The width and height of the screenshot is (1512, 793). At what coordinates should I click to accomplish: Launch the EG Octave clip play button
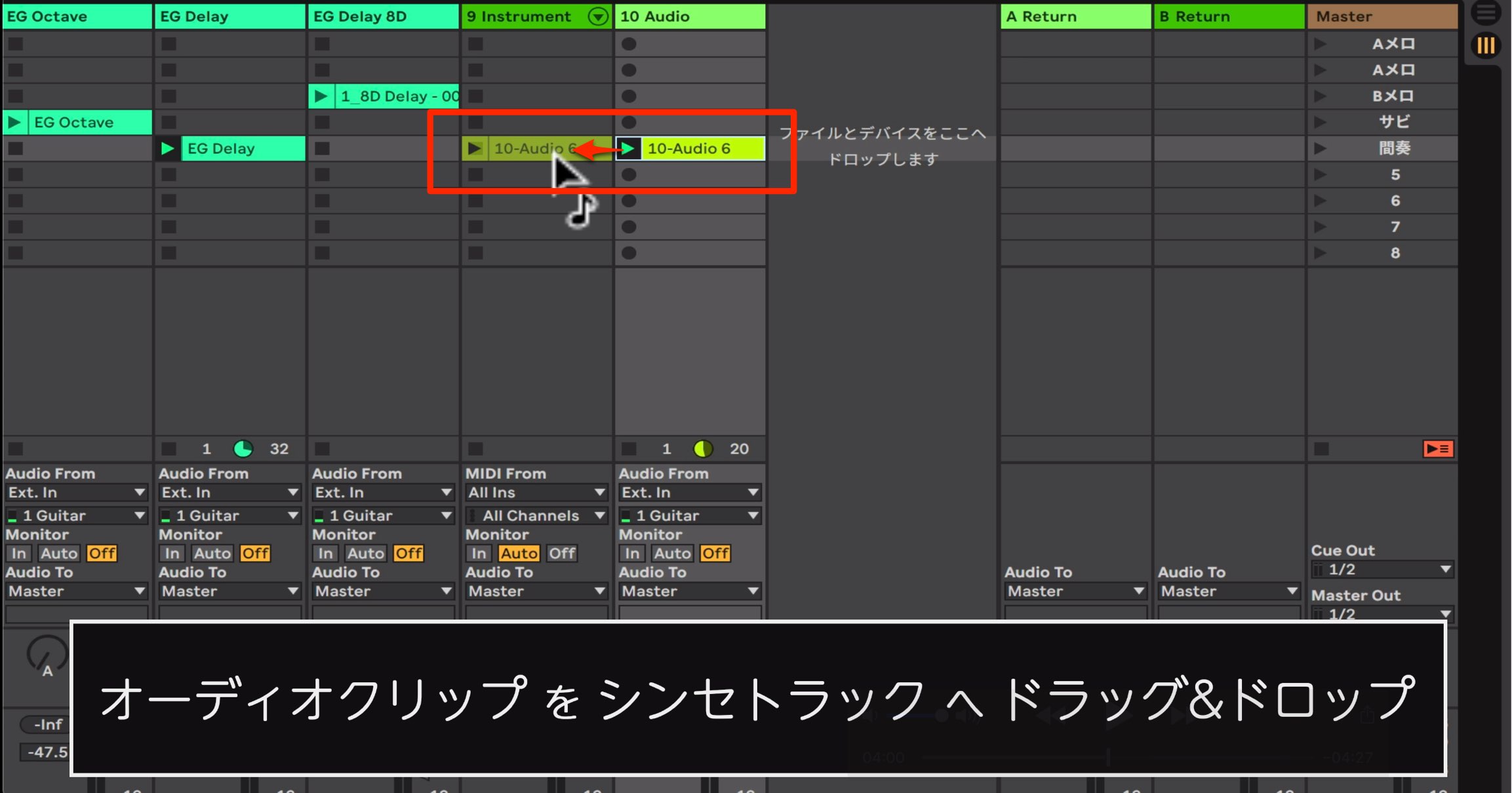pyautogui.click(x=15, y=123)
